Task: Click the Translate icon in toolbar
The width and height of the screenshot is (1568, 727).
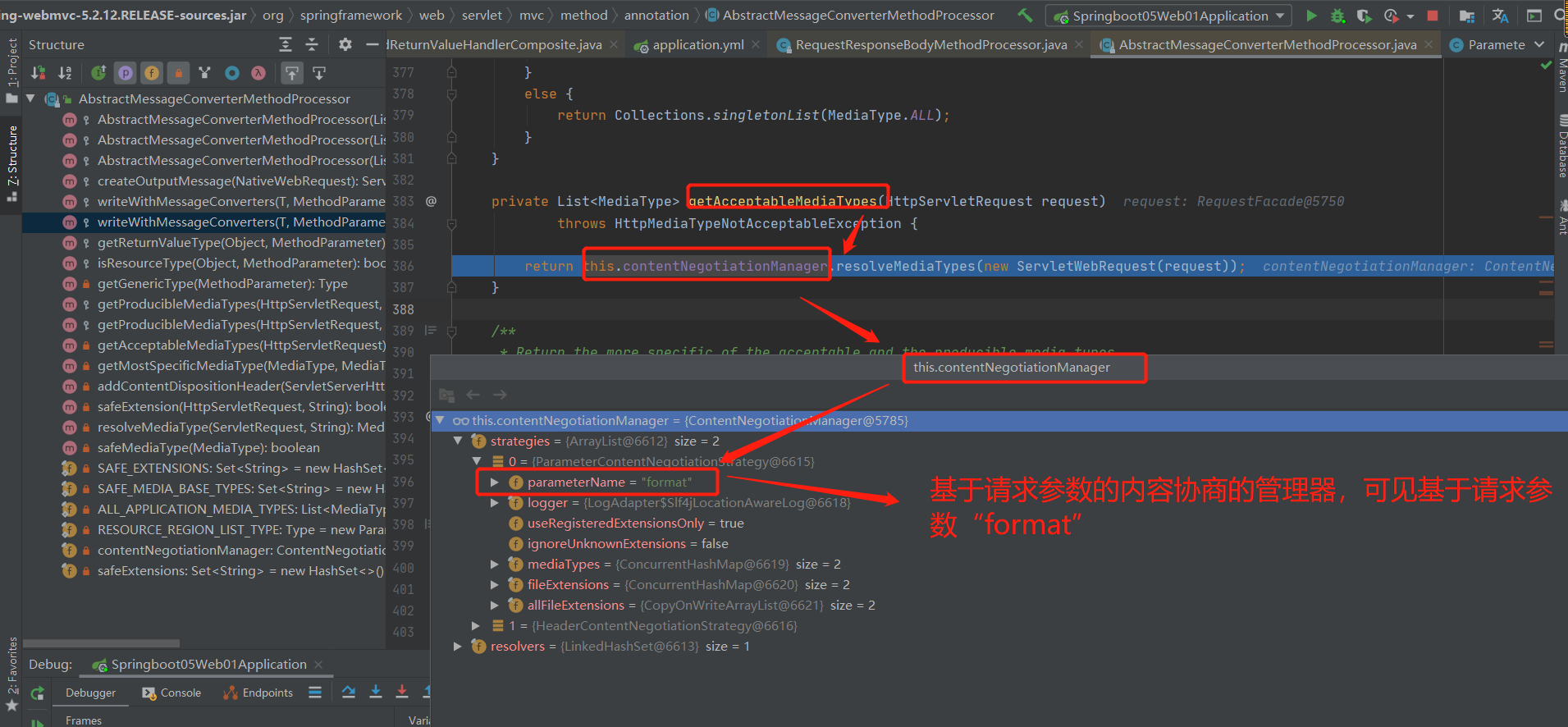Action: tap(1501, 16)
